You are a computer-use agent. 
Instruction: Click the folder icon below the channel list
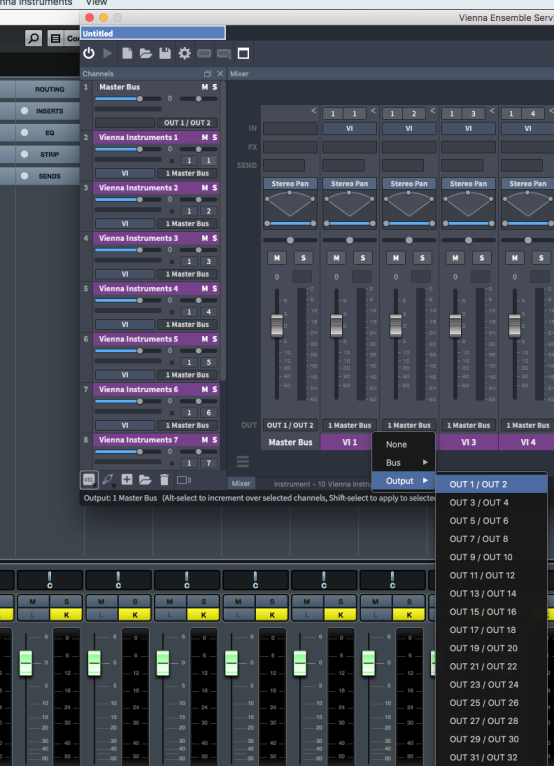(145, 480)
